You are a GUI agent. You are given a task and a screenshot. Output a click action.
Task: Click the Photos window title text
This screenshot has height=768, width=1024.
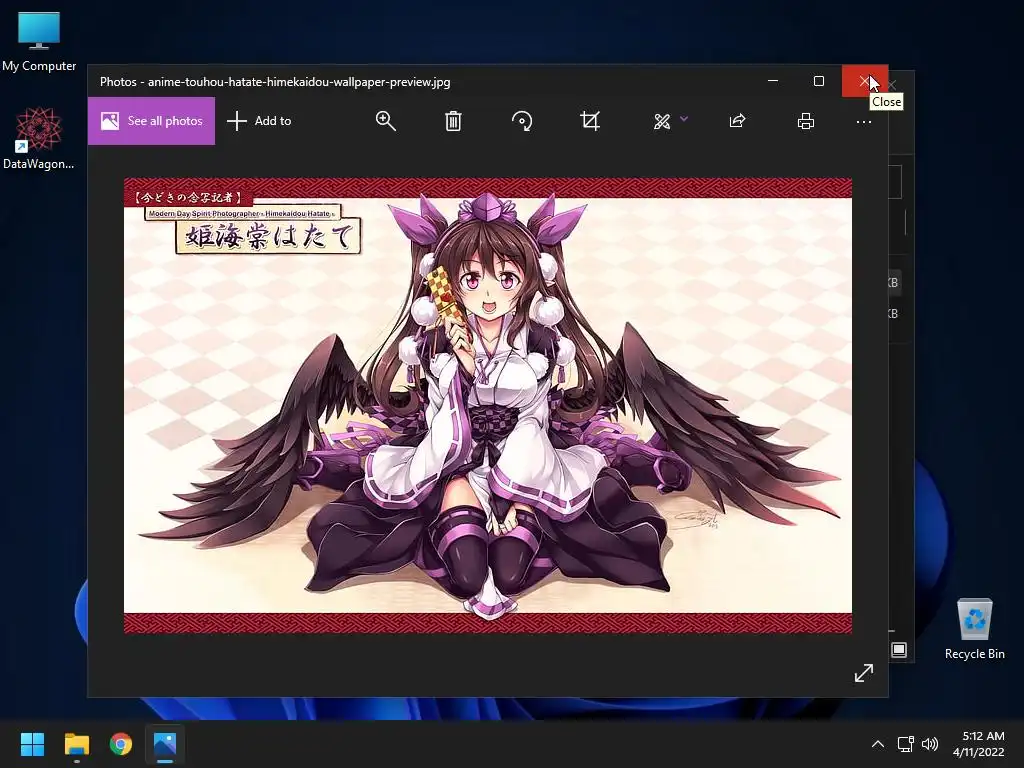tap(275, 82)
